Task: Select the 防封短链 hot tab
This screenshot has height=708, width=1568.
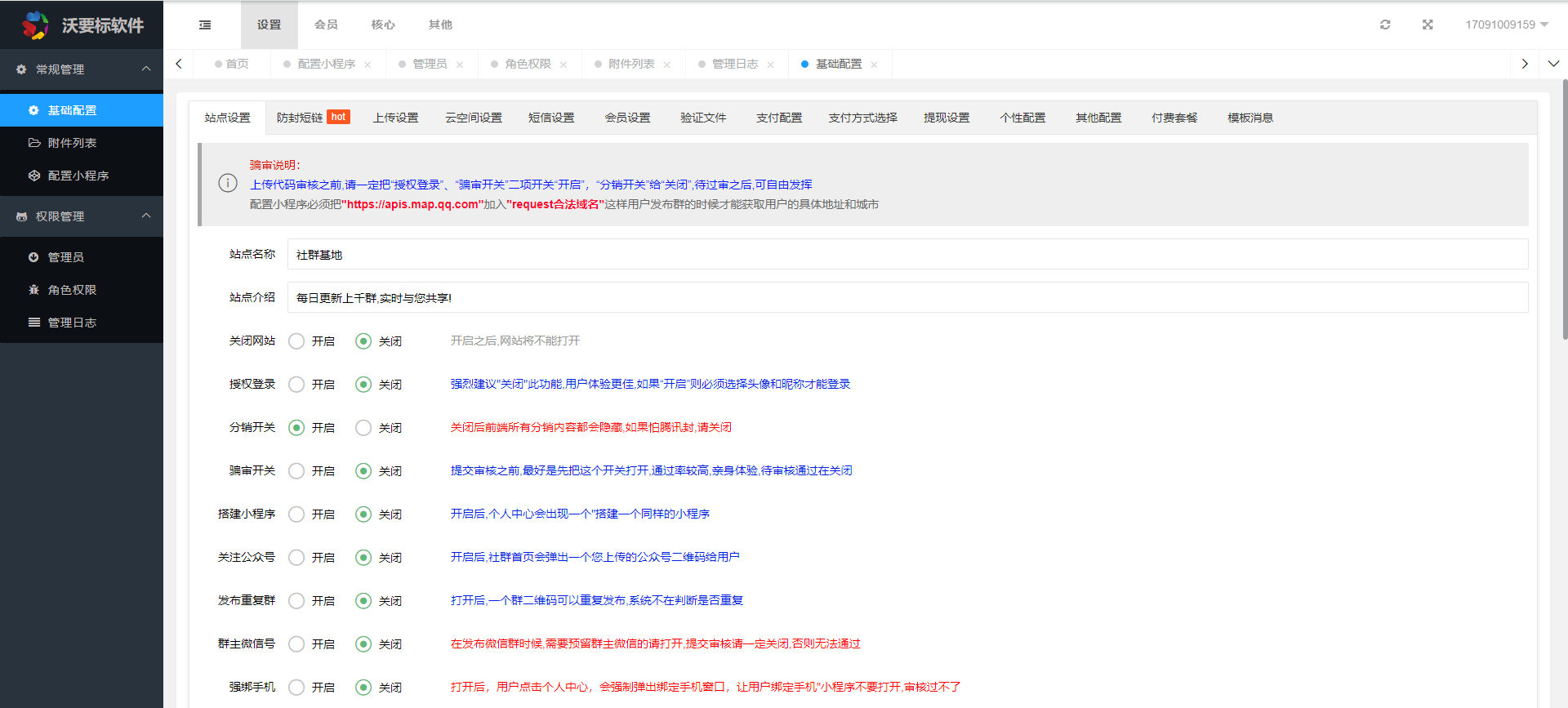Action: coord(314,118)
